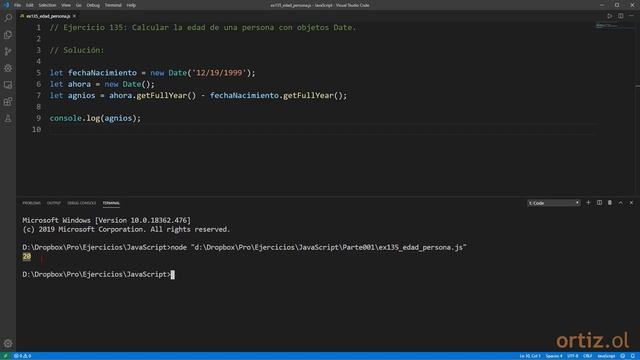
Task: Click the node command path in terminal
Action: coord(328,247)
